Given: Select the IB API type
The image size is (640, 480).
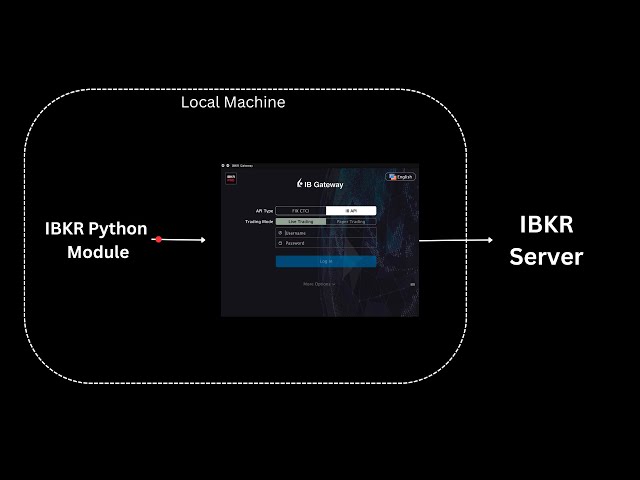Looking at the screenshot, I should pyautogui.click(x=351, y=211).
